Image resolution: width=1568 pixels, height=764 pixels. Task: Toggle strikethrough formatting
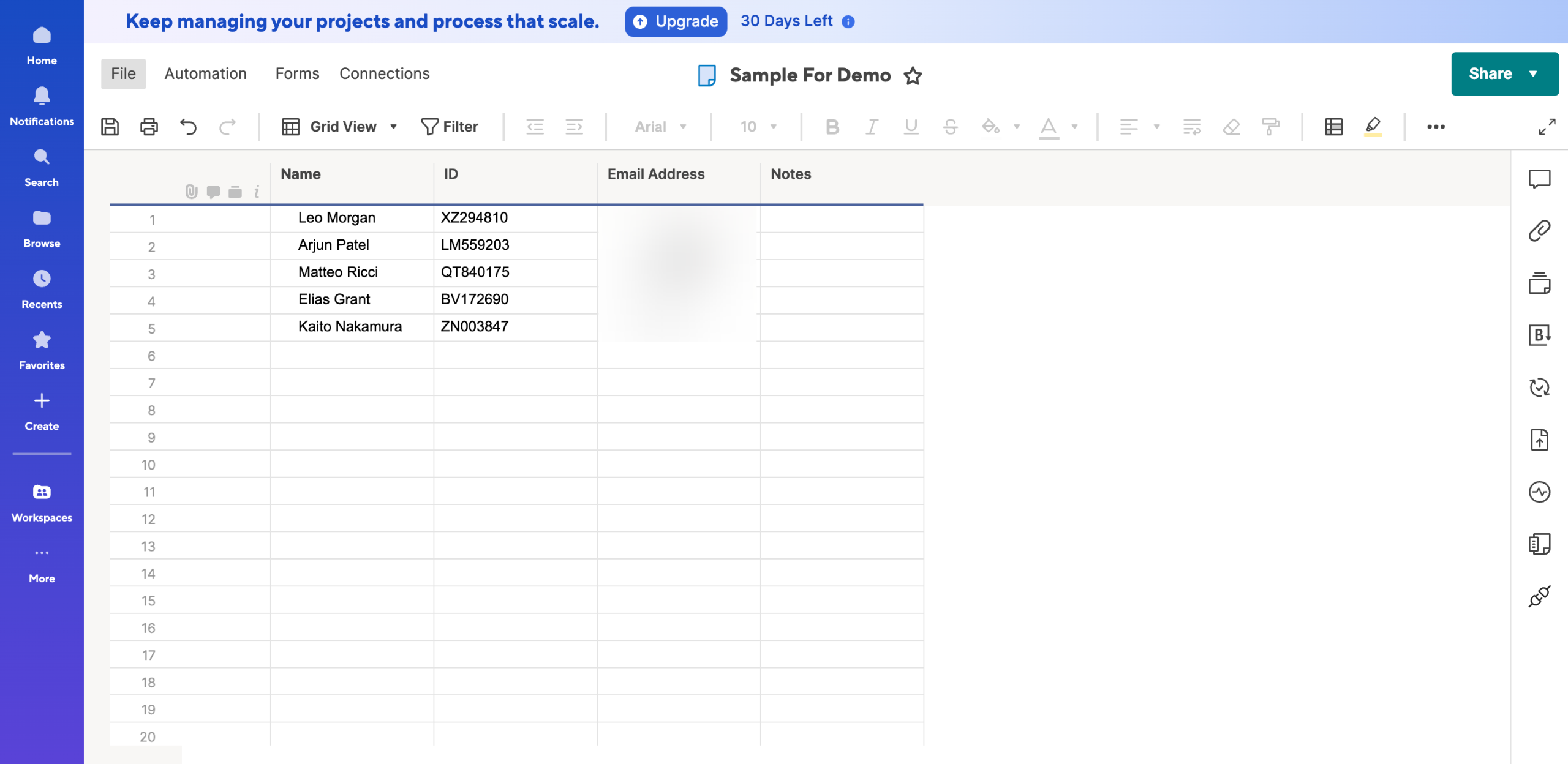click(x=950, y=127)
